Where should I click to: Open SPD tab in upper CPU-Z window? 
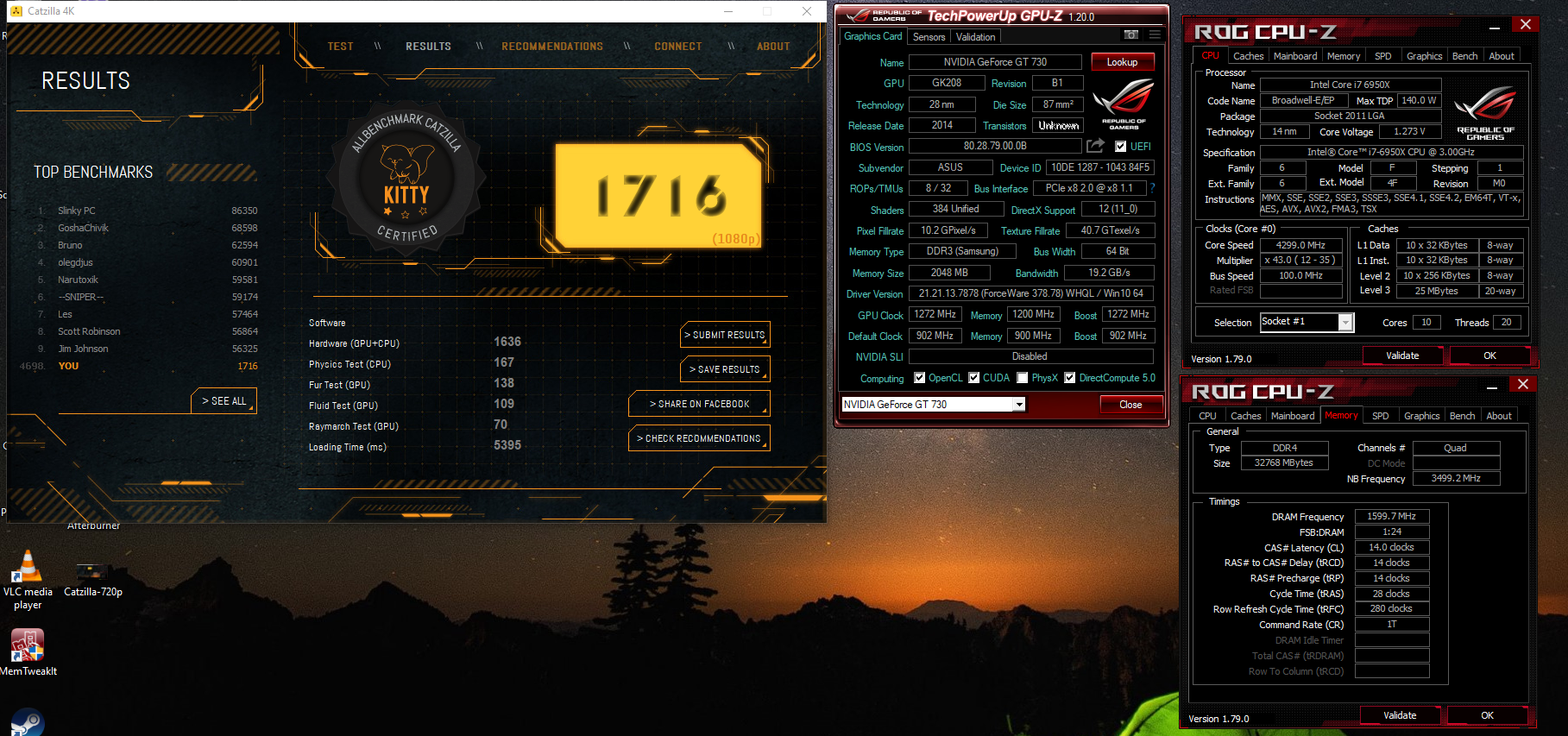click(x=1382, y=56)
